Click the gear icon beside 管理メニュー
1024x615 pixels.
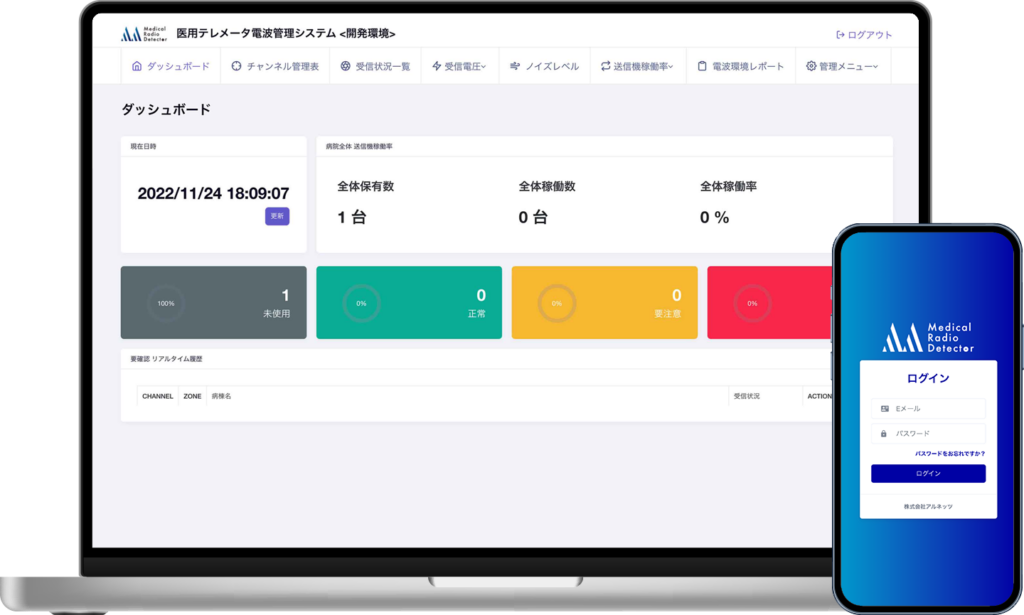click(811, 67)
